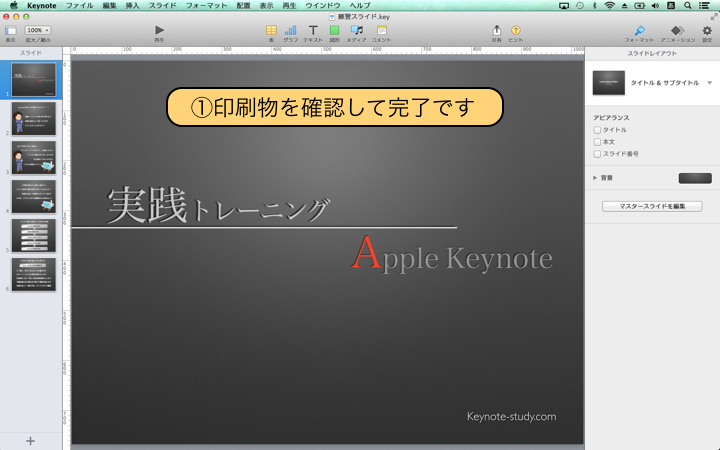Open the メディア media browser
The width and height of the screenshot is (720, 450).
click(x=356, y=30)
